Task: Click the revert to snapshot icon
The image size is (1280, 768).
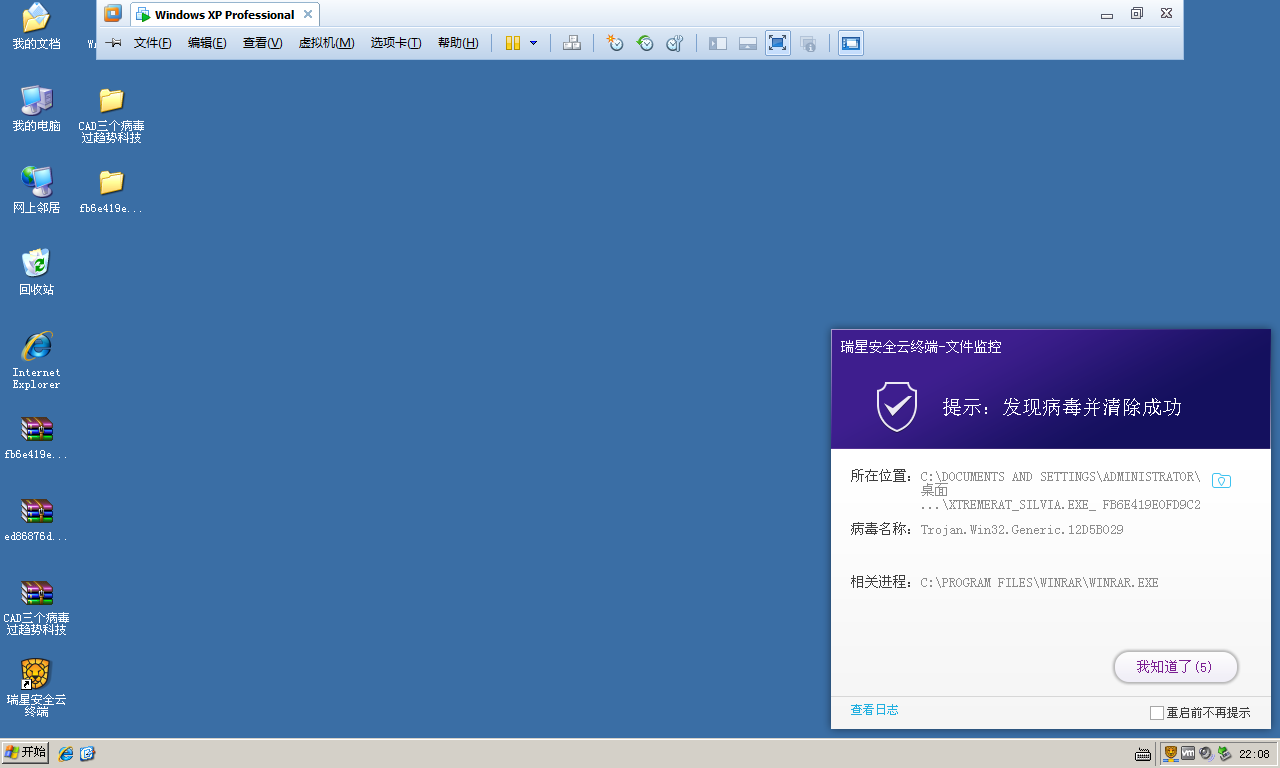Action: (x=645, y=43)
